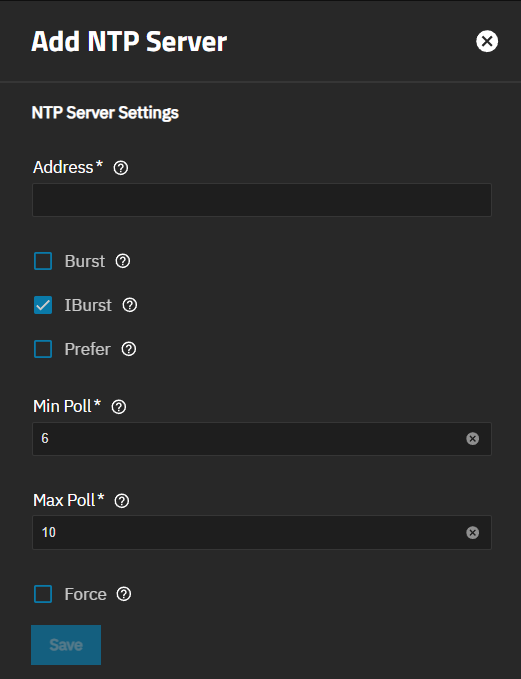The height and width of the screenshot is (679, 521).
Task: Clear the Max Poll value
Action: click(x=472, y=532)
